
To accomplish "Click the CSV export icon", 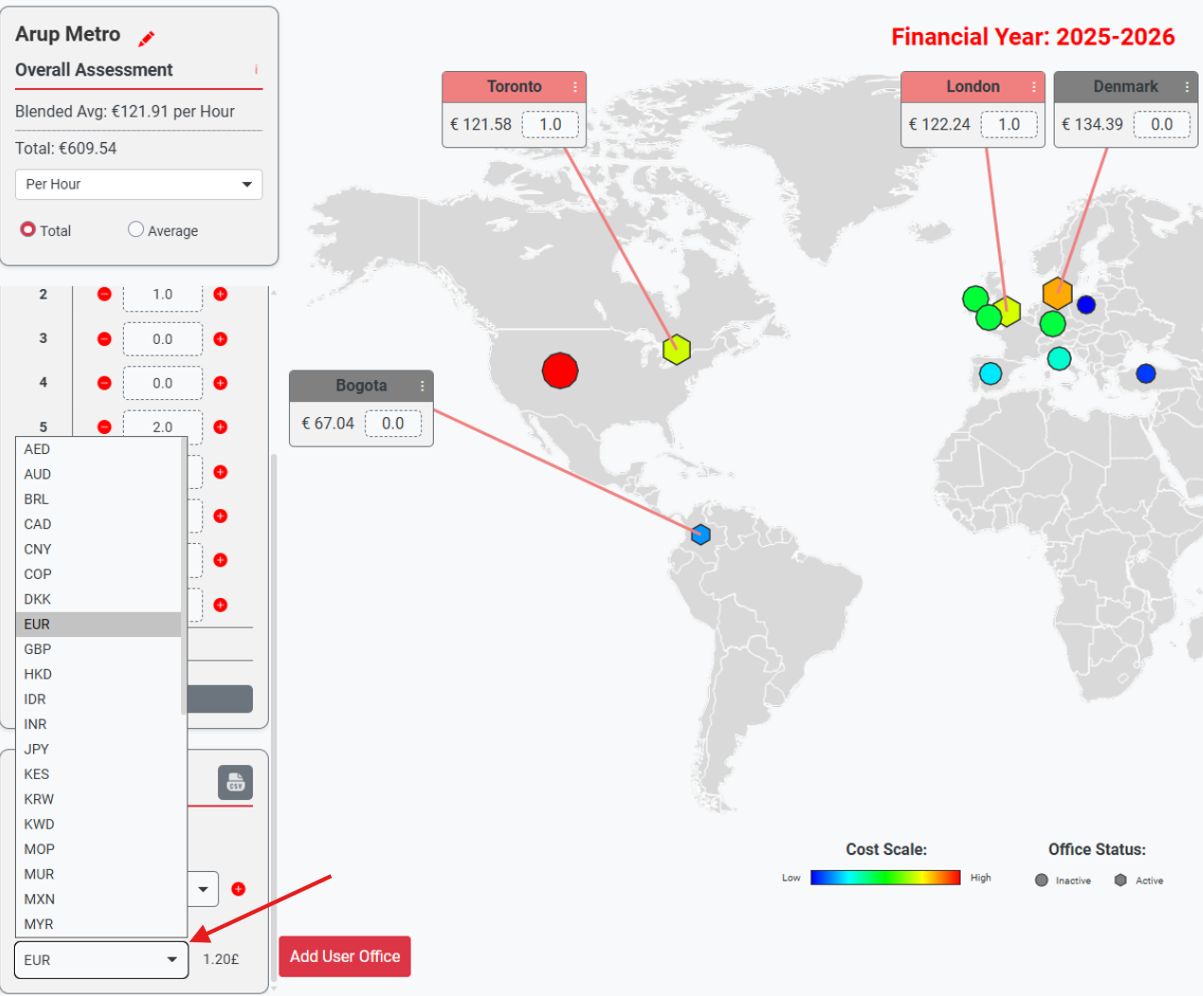I will pos(236,782).
